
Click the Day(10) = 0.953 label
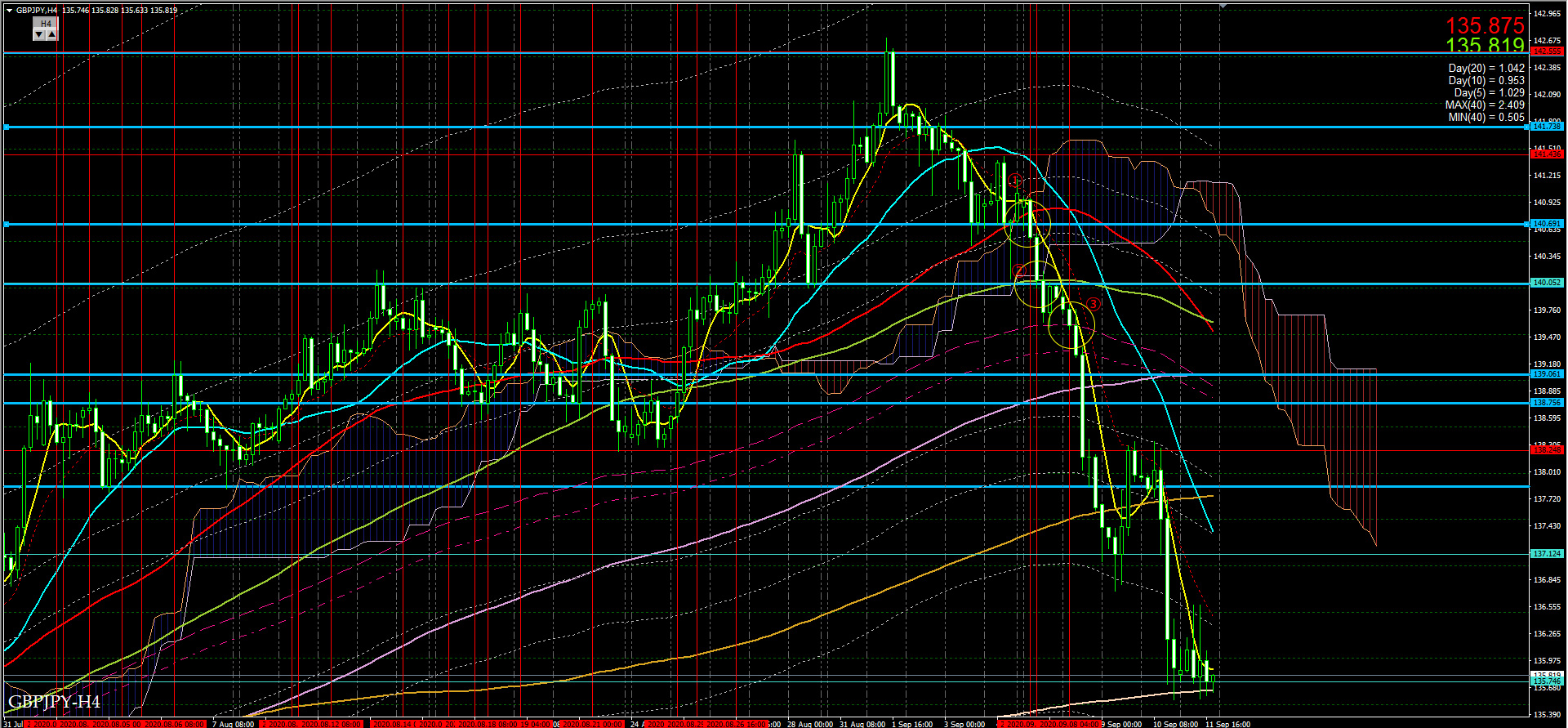tap(1486, 81)
